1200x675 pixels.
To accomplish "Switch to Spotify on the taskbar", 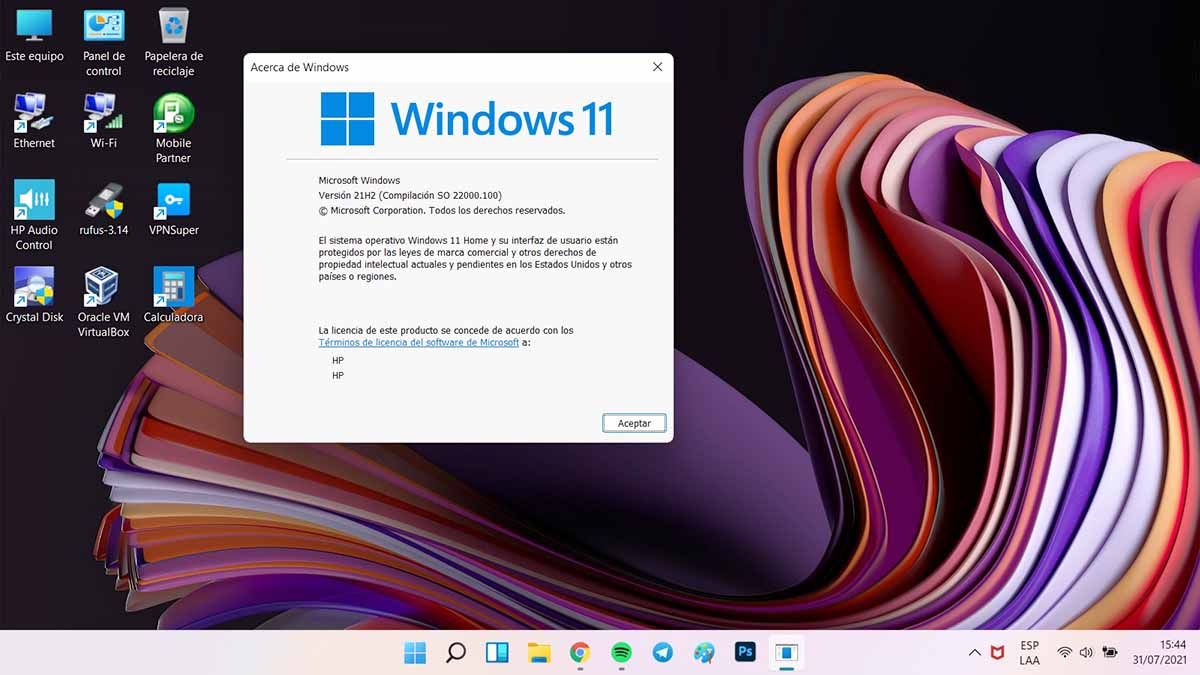I will point(621,653).
